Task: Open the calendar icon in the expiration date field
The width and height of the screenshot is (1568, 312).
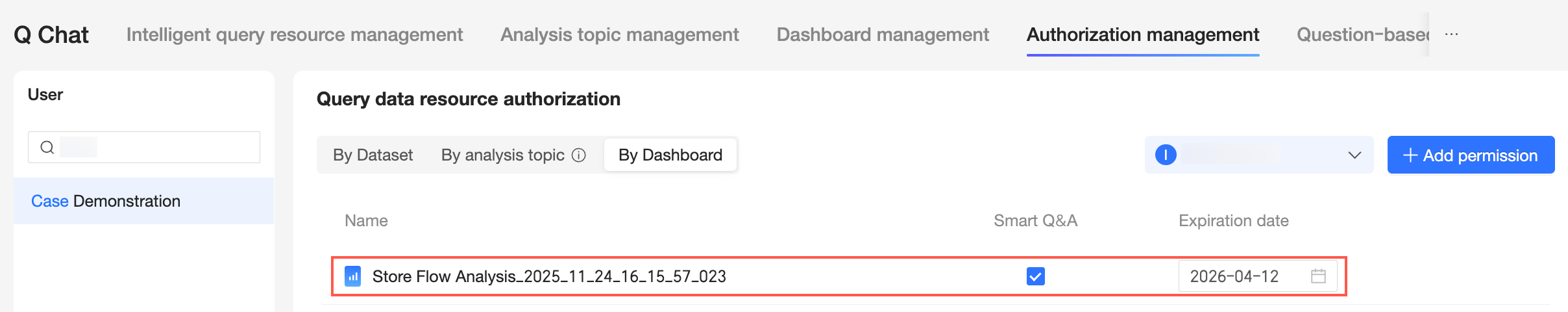Action: click(x=1318, y=276)
